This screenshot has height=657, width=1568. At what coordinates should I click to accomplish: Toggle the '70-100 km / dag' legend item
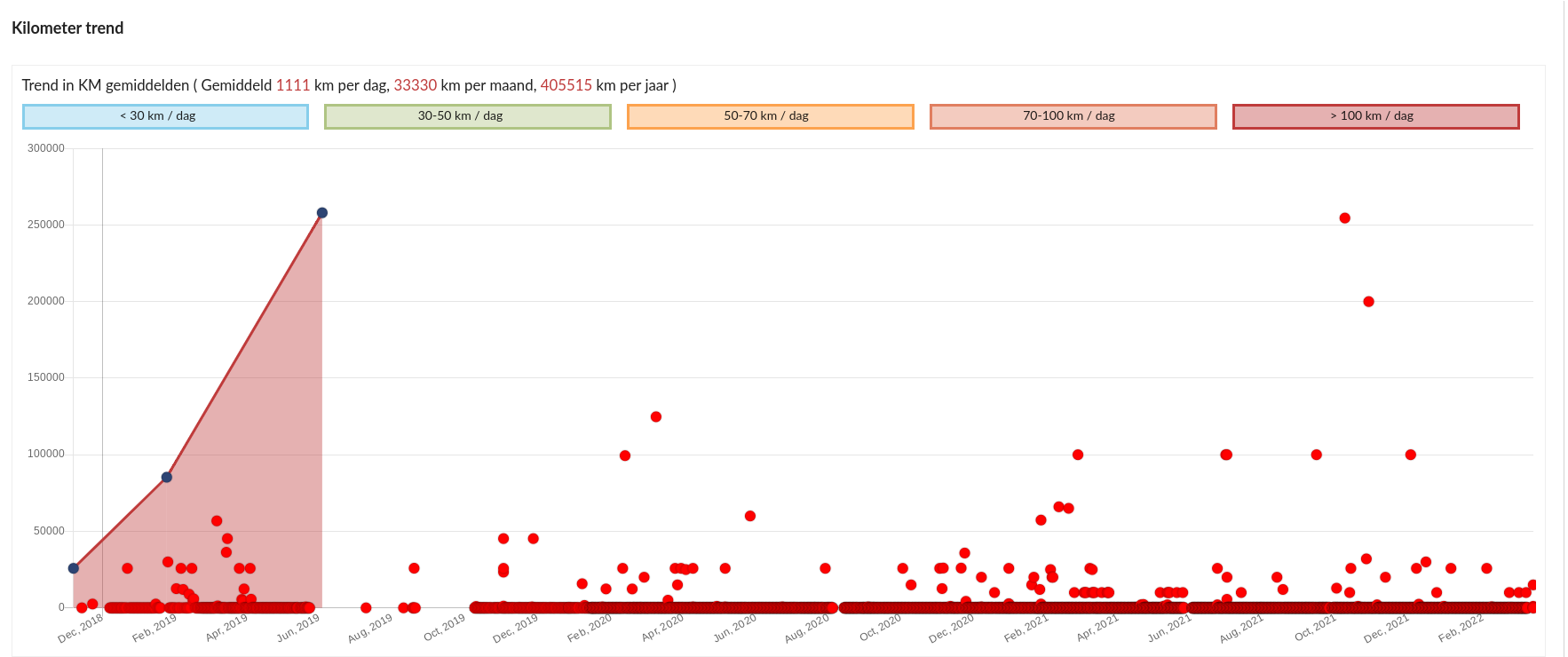coord(1073,116)
